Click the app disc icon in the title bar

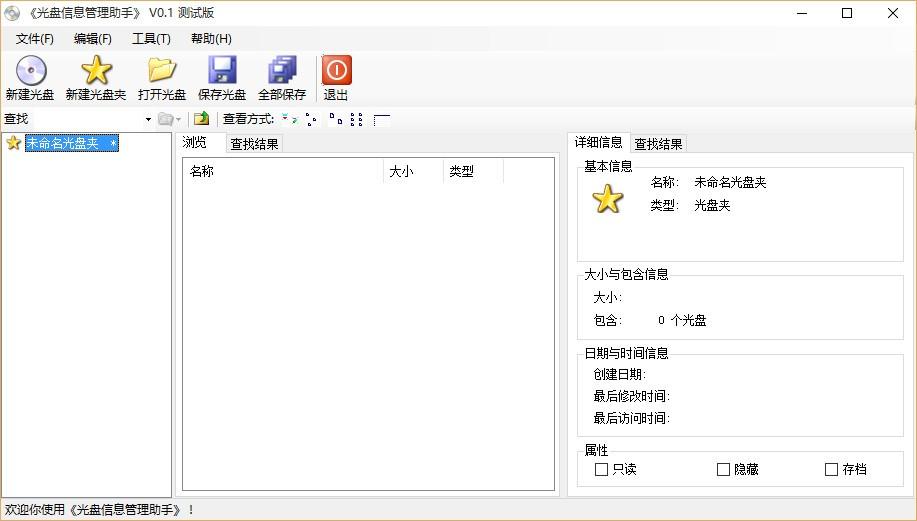(x=12, y=13)
